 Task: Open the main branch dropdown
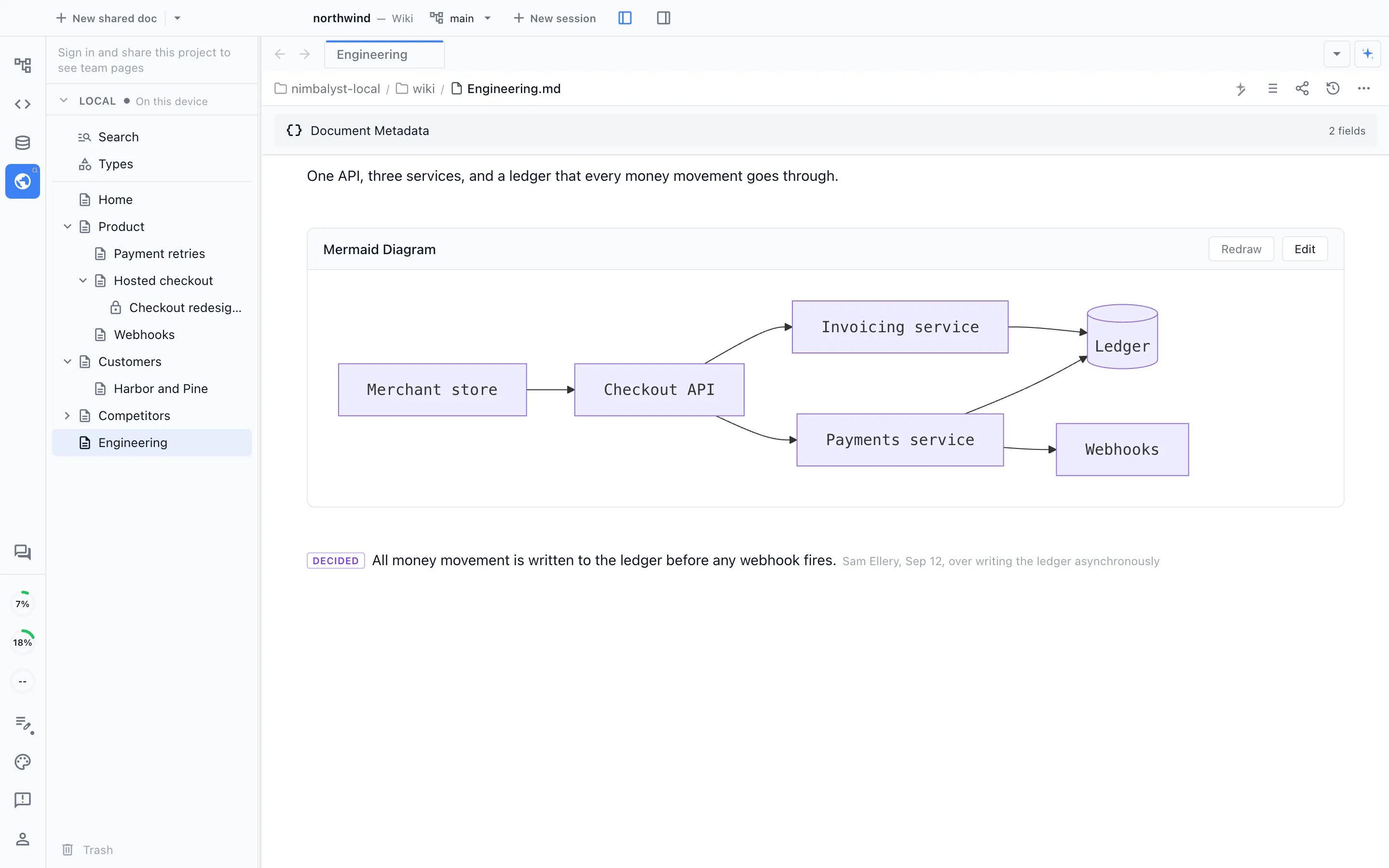460,18
